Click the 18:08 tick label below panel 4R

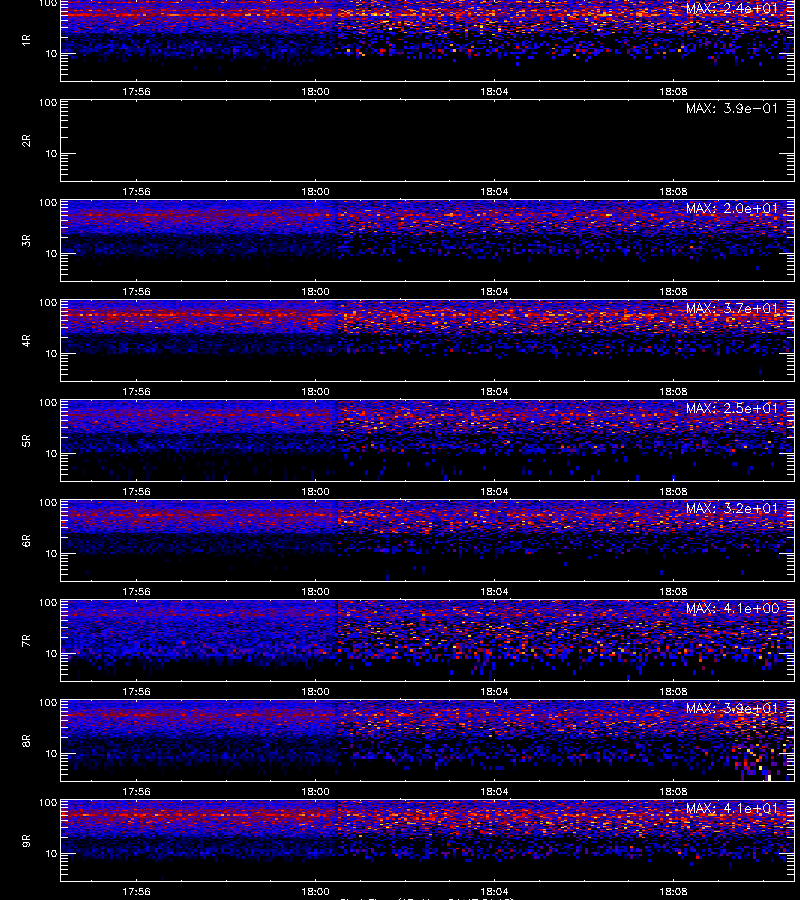point(673,391)
